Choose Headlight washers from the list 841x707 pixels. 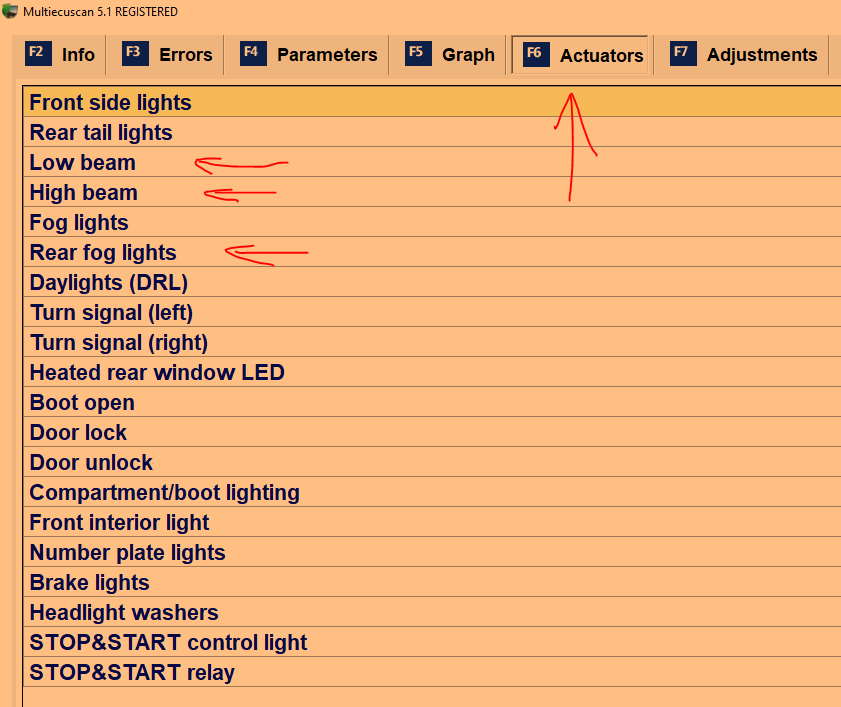point(124,612)
